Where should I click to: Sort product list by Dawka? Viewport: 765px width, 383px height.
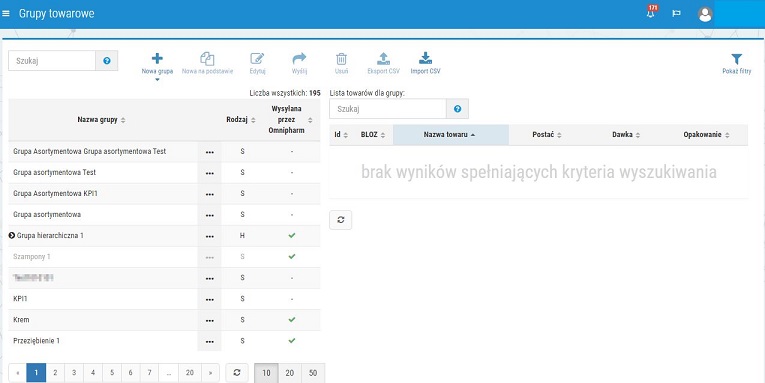[626, 135]
